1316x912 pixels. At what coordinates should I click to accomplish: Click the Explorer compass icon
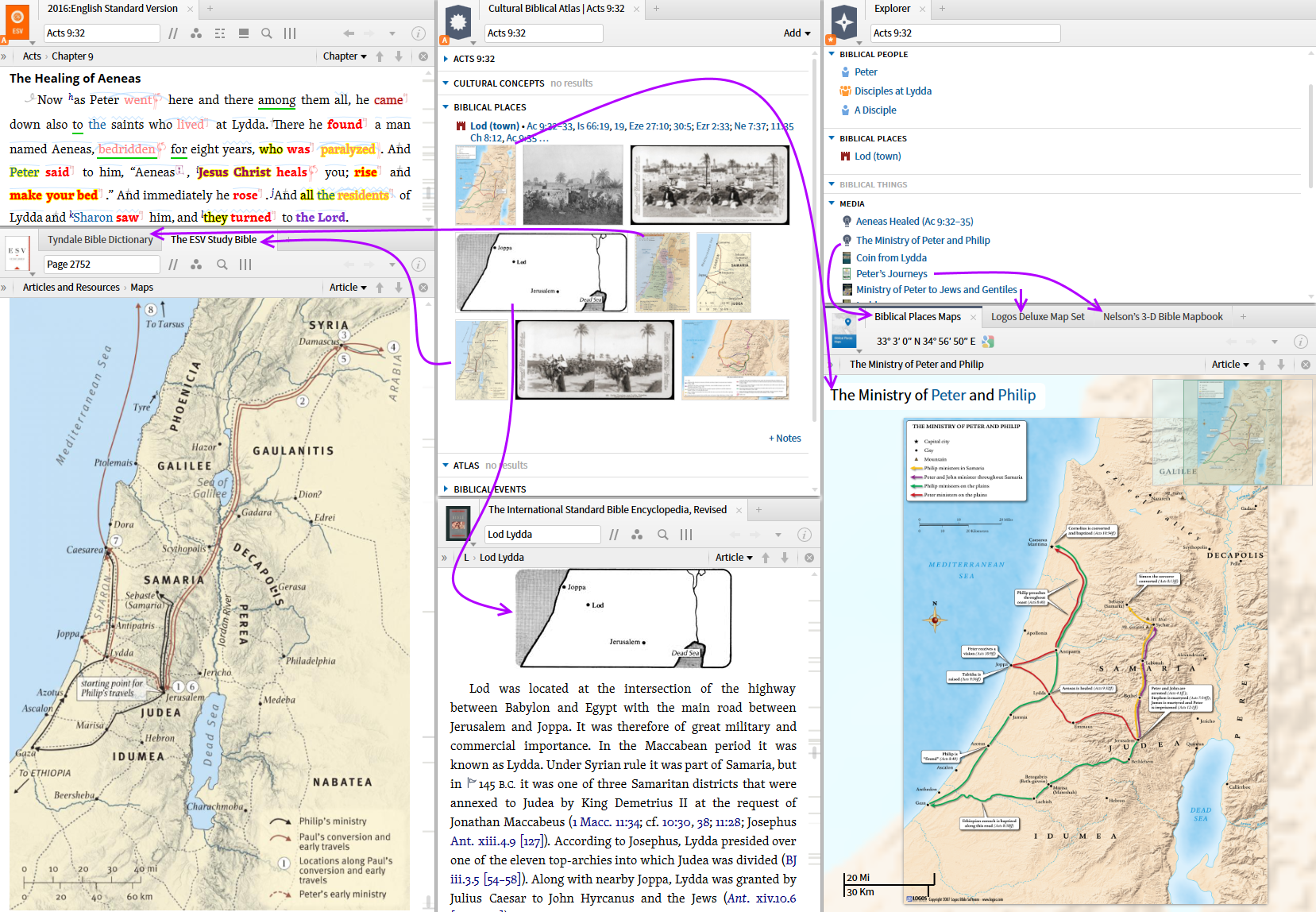[x=843, y=21]
